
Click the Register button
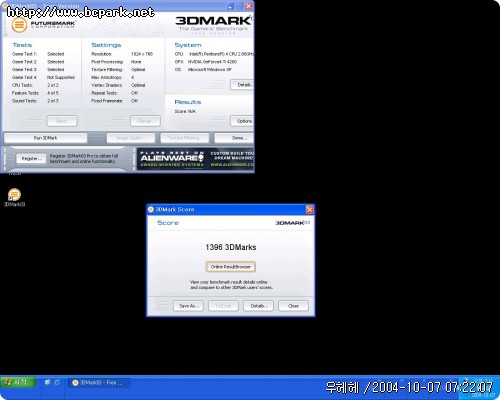pos(31,158)
